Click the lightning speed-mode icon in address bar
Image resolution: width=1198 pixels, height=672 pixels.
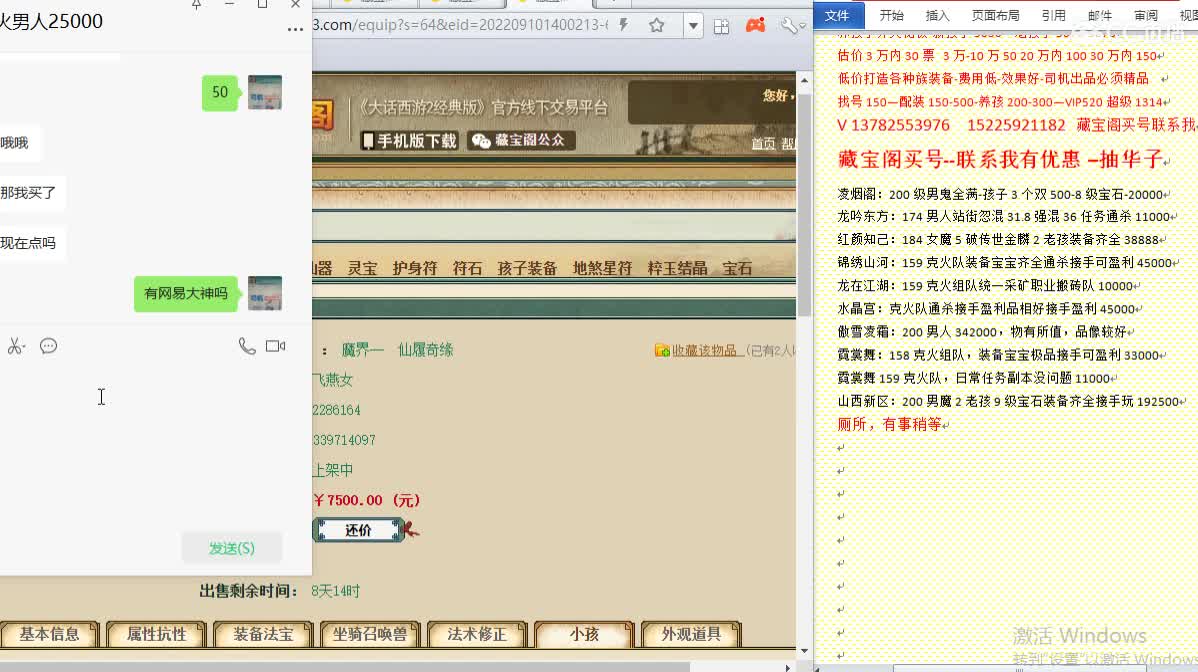[x=624, y=25]
